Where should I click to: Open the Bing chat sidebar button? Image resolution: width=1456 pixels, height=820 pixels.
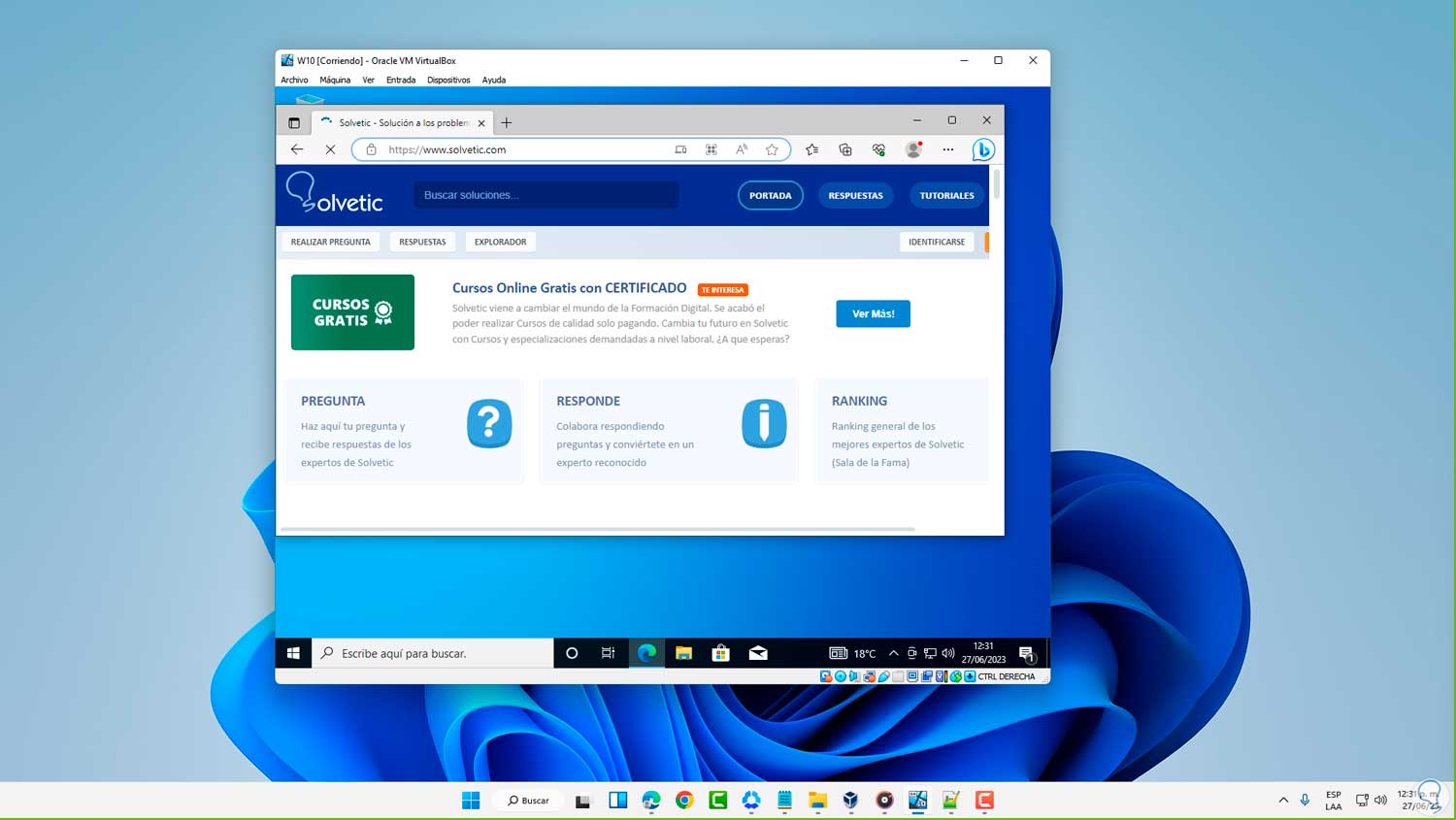tap(983, 149)
